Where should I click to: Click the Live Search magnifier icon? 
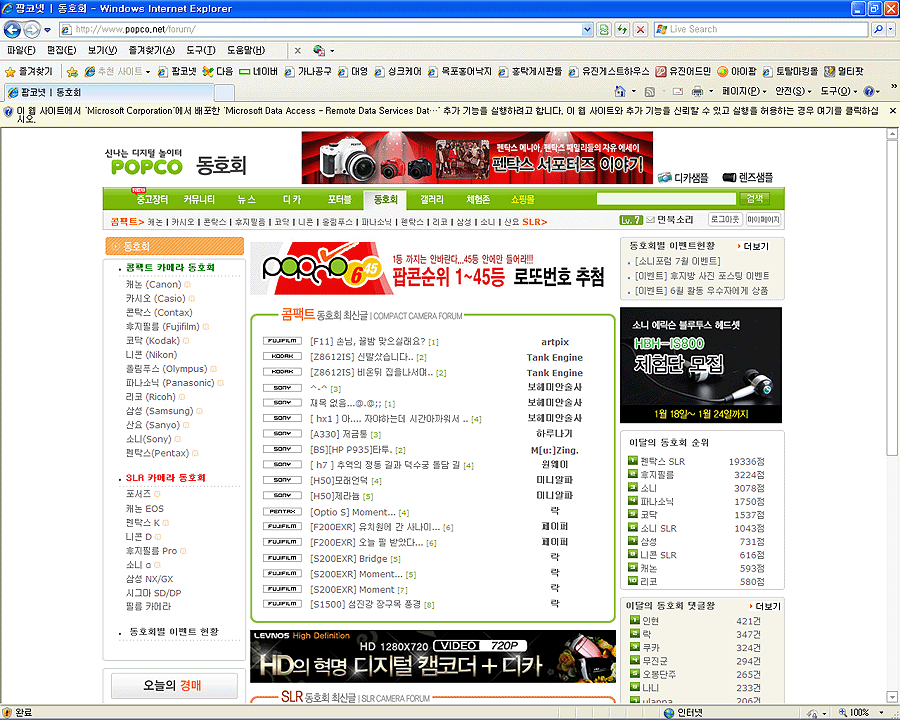tap(876, 30)
